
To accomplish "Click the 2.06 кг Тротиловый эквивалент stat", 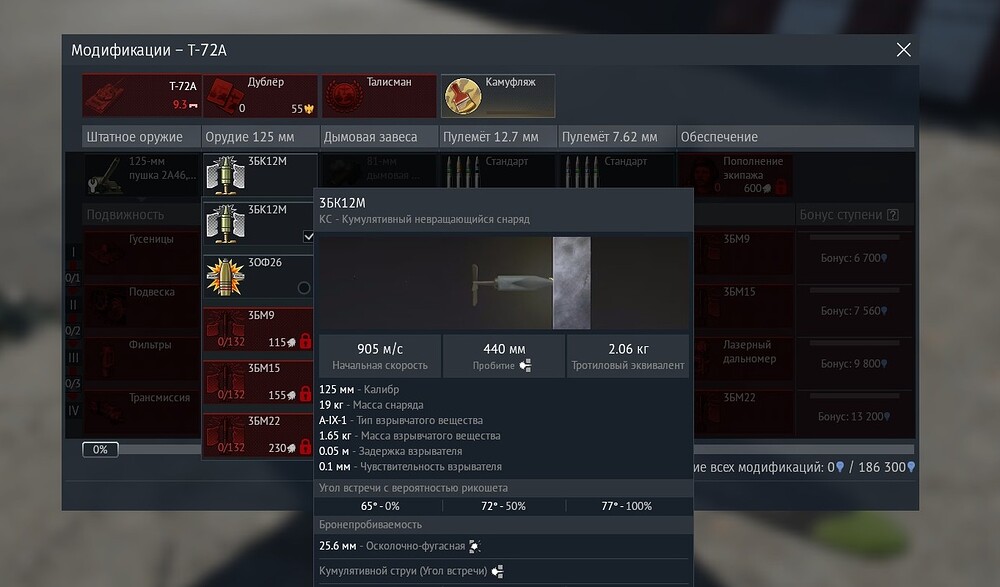I will tap(628, 357).
